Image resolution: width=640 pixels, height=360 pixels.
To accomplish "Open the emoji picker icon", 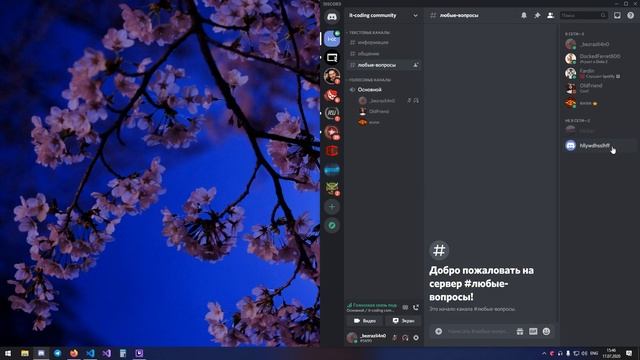I will tap(547, 331).
